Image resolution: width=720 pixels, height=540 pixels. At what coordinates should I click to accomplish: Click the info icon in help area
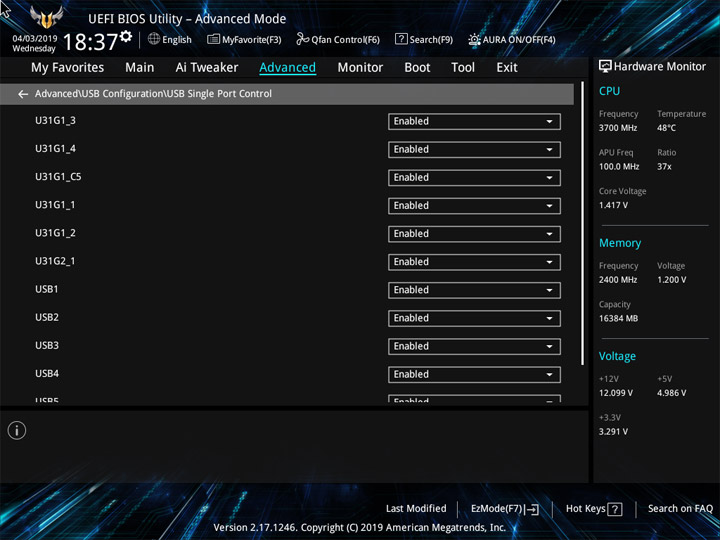click(17, 430)
